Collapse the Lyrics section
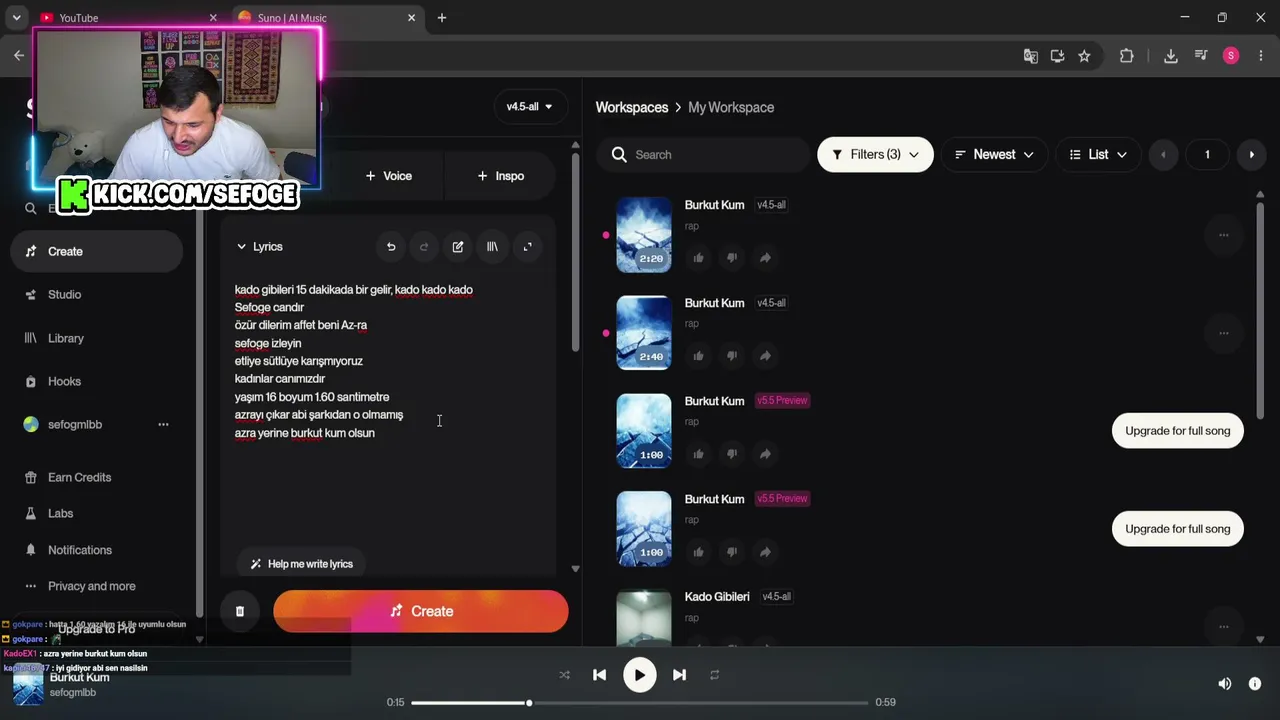The height and width of the screenshot is (720, 1280). point(259,247)
